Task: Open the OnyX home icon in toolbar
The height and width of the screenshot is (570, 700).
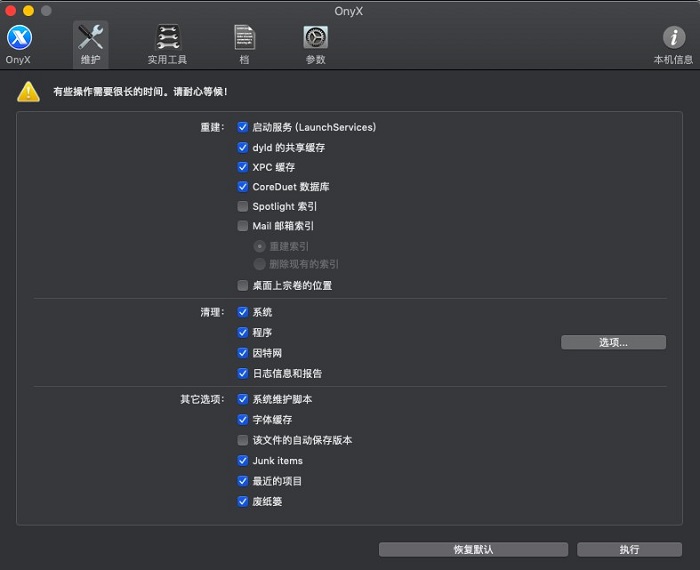Action: [x=19, y=37]
